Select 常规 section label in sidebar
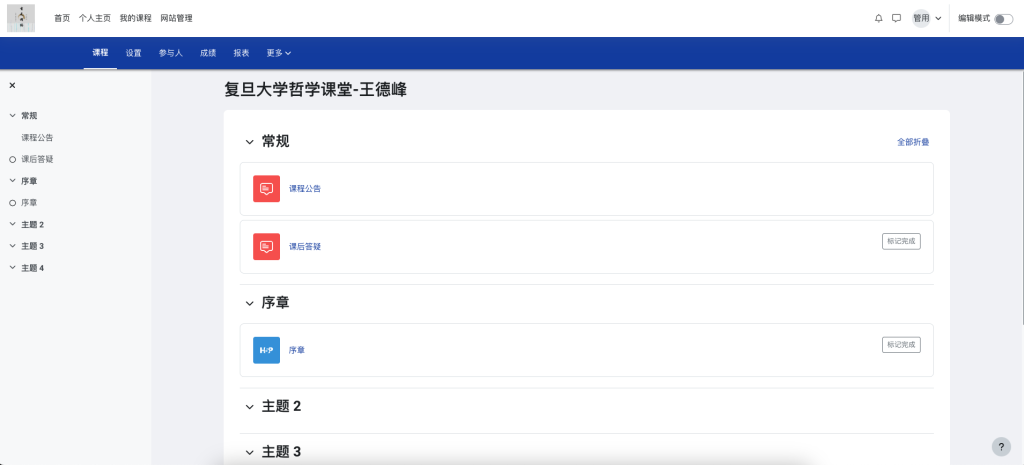Image resolution: width=1024 pixels, height=465 pixels. pos(29,116)
